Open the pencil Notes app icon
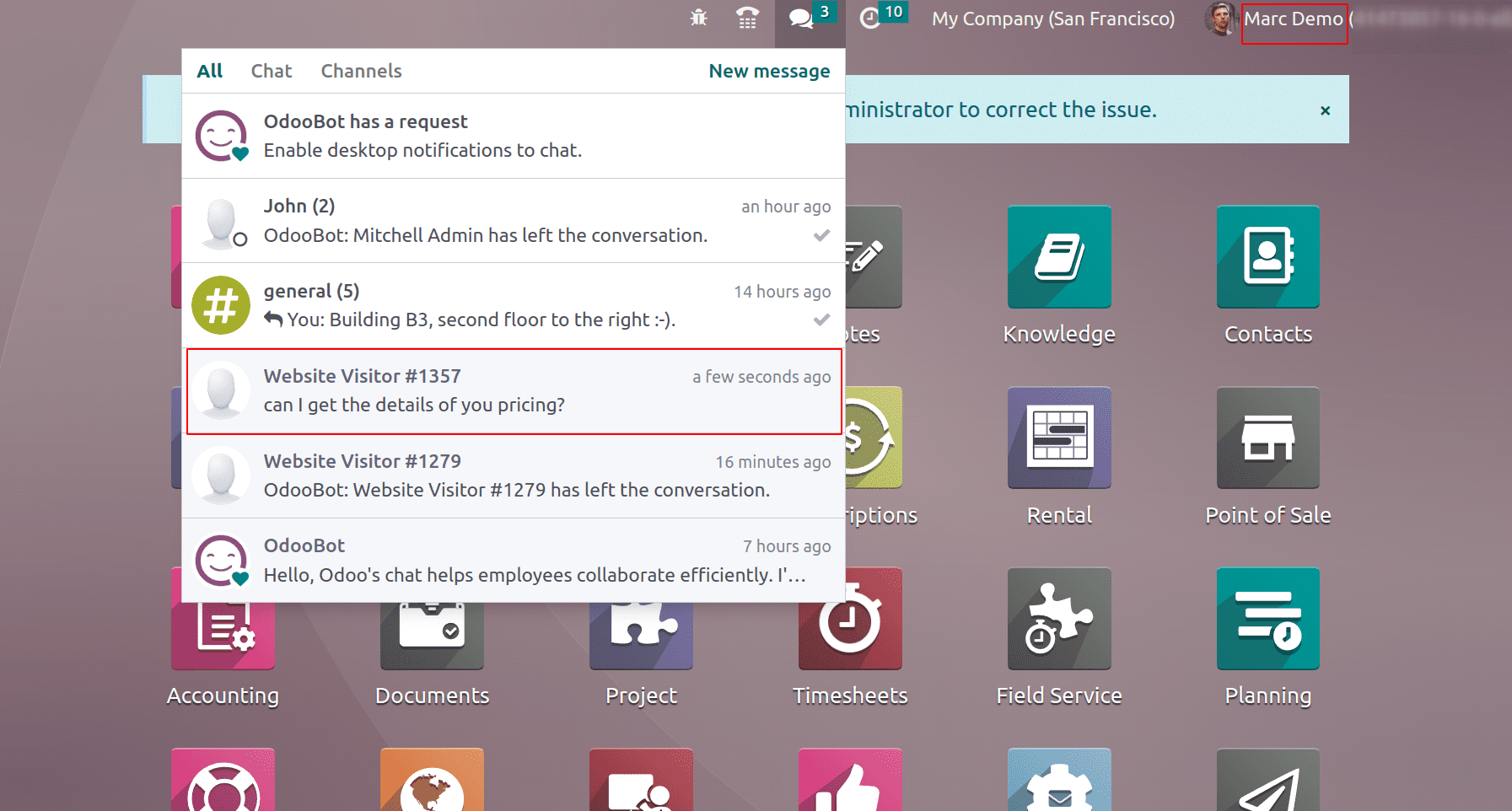This screenshot has width=1512, height=811. click(x=874, y=257)
